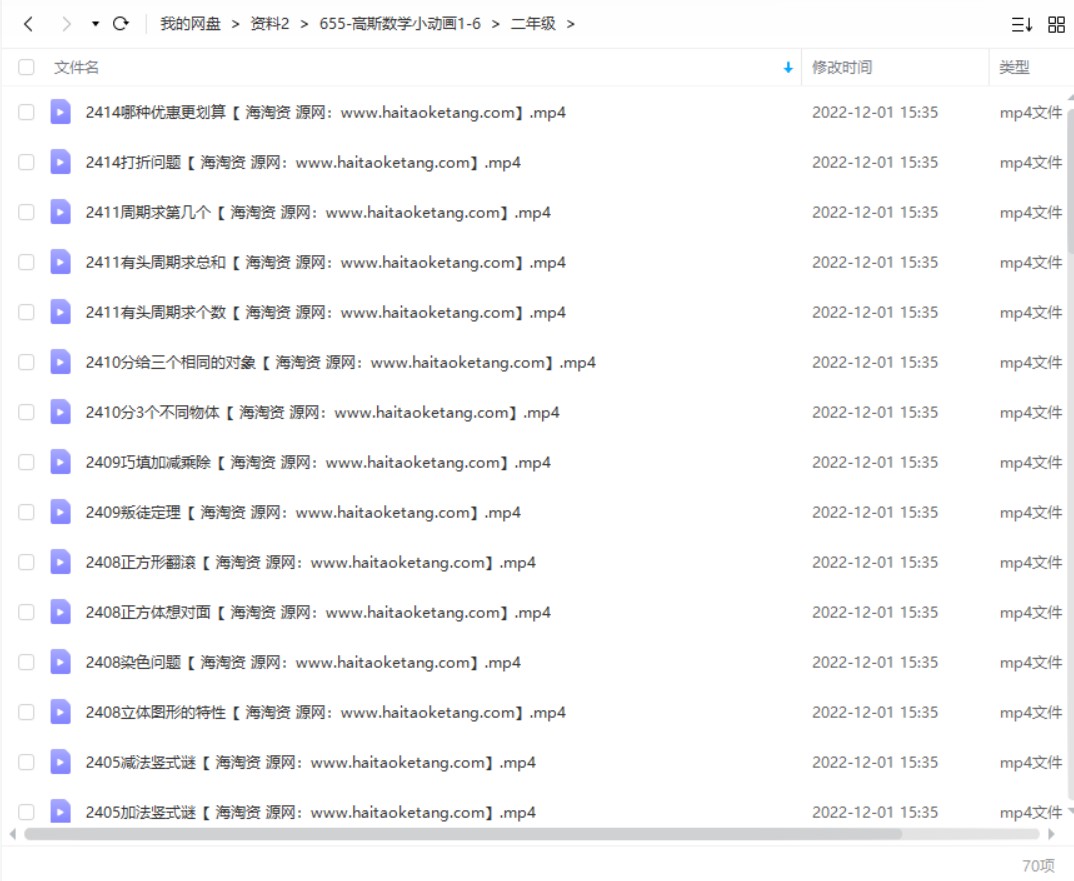1074x881 pixels.
Task: Check the box for 2414哪种优惠更划算
Action: (26, 112)
